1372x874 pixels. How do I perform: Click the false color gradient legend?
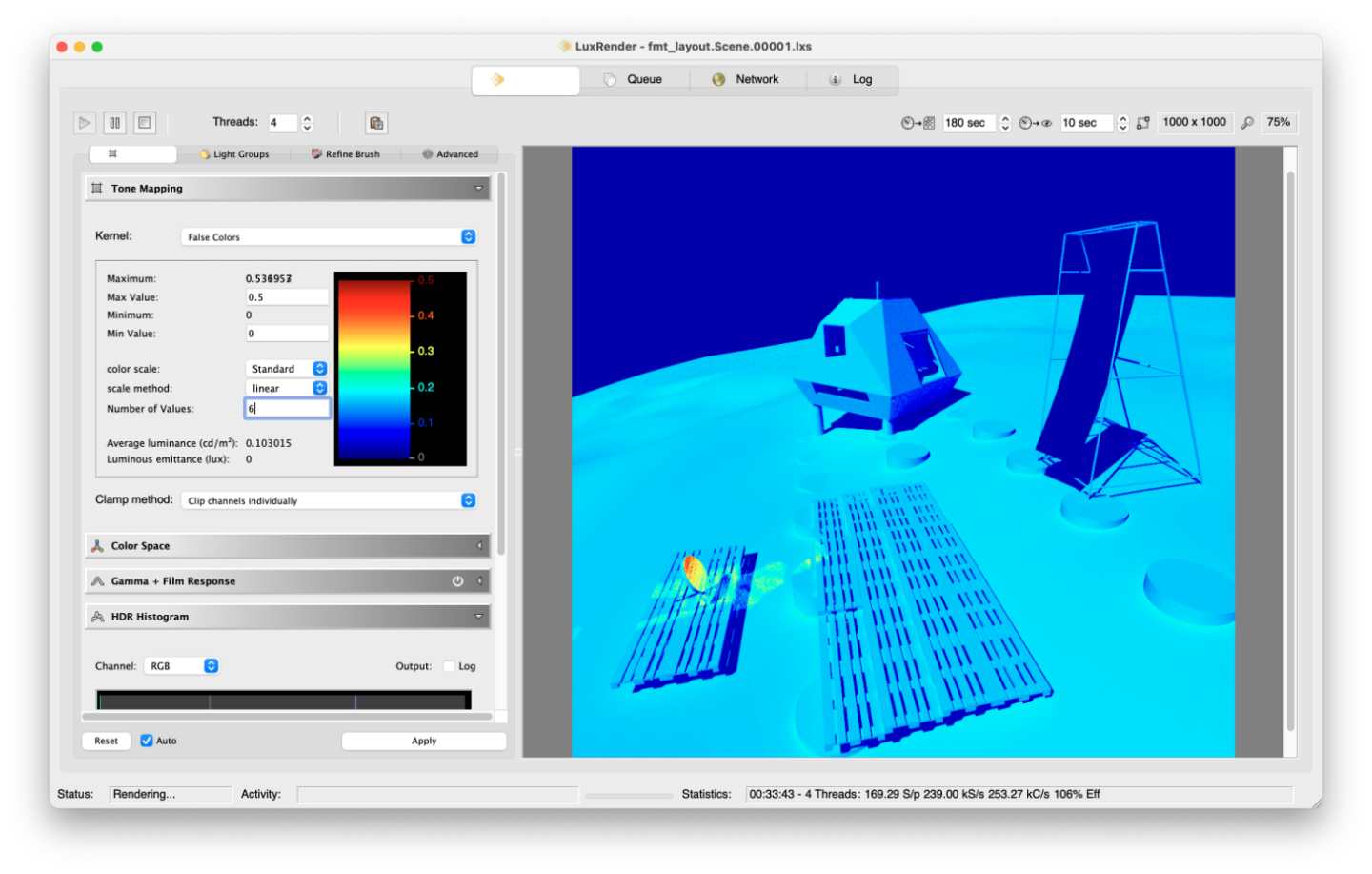point(374,369)
